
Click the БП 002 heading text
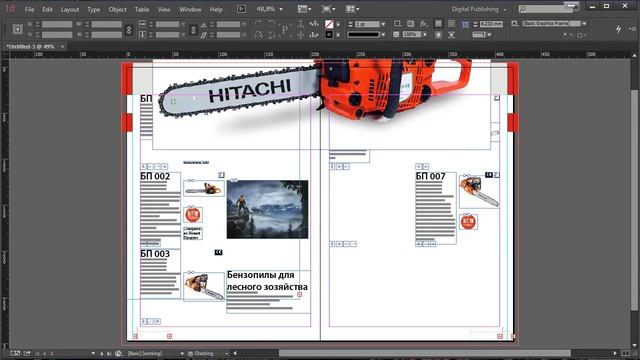tap(155, 176)
